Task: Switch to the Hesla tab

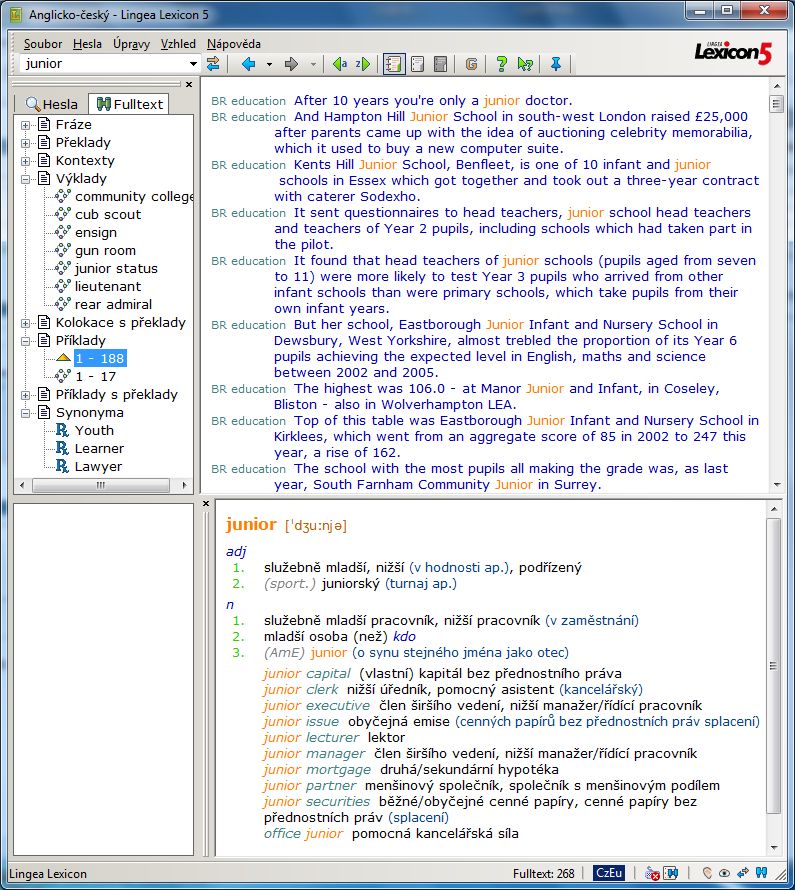Action: 52,104
